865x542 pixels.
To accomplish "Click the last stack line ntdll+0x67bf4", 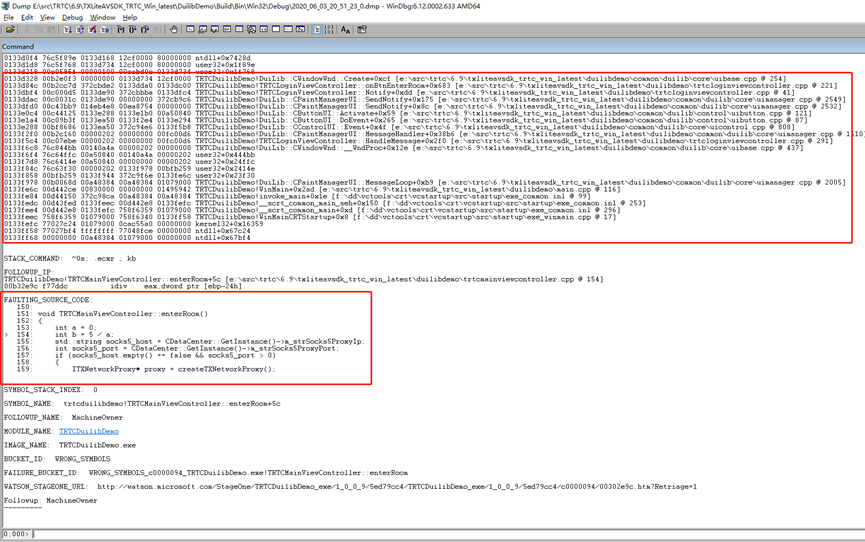I will [127, 237].
